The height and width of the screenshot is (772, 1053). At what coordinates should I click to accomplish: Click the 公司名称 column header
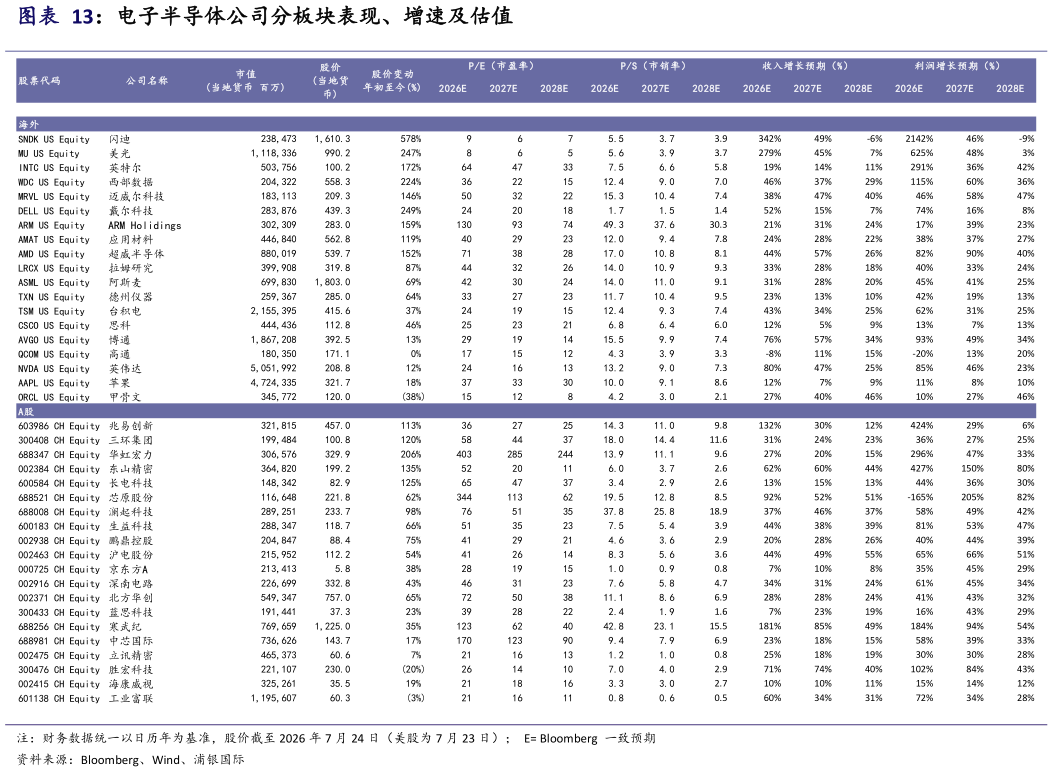coord(147,81)
